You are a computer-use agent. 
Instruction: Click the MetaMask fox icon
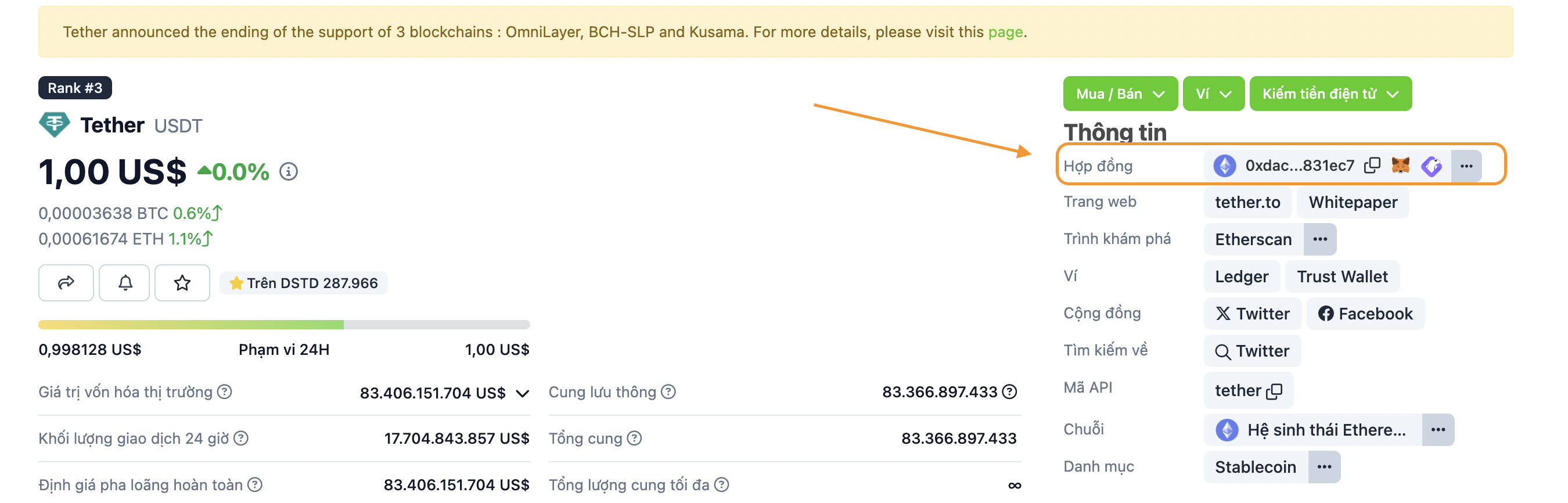pos(1401,166)
